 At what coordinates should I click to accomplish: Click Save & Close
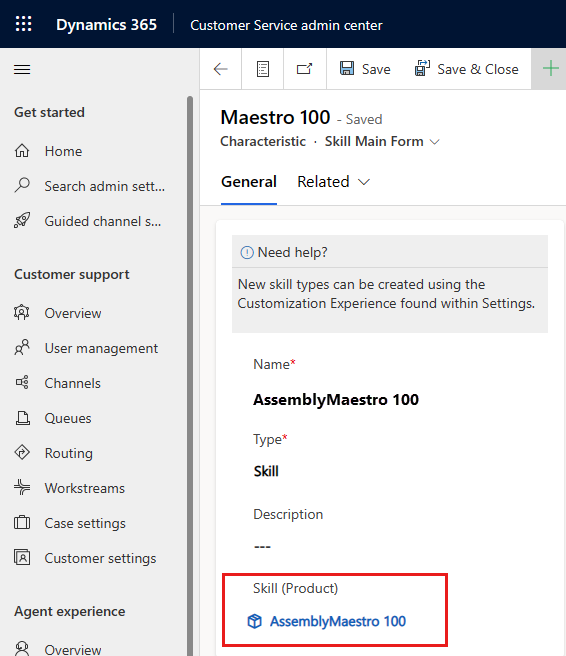(466, 69)
